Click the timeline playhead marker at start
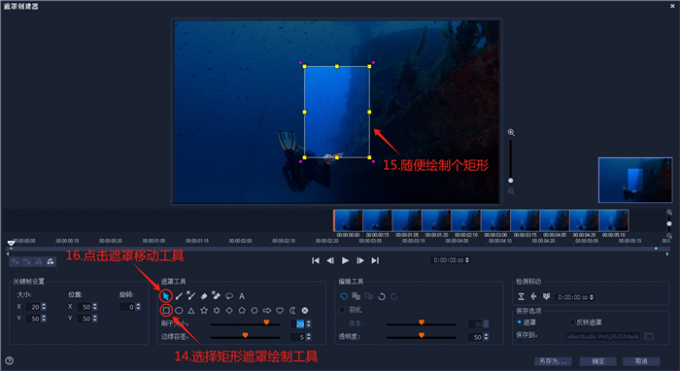 11,243
